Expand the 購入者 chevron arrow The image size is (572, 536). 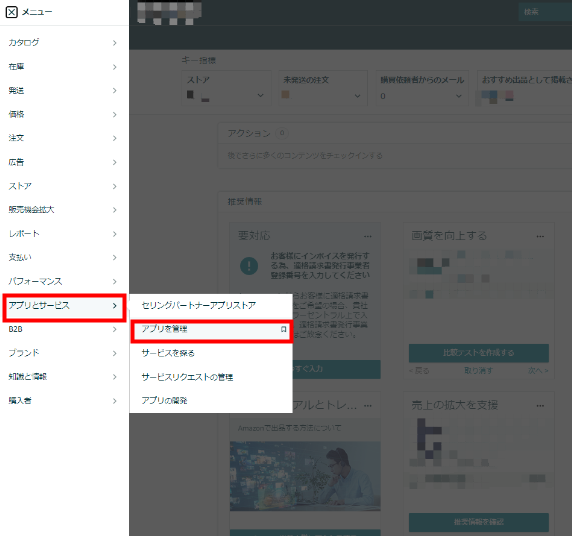coord(115,401)
